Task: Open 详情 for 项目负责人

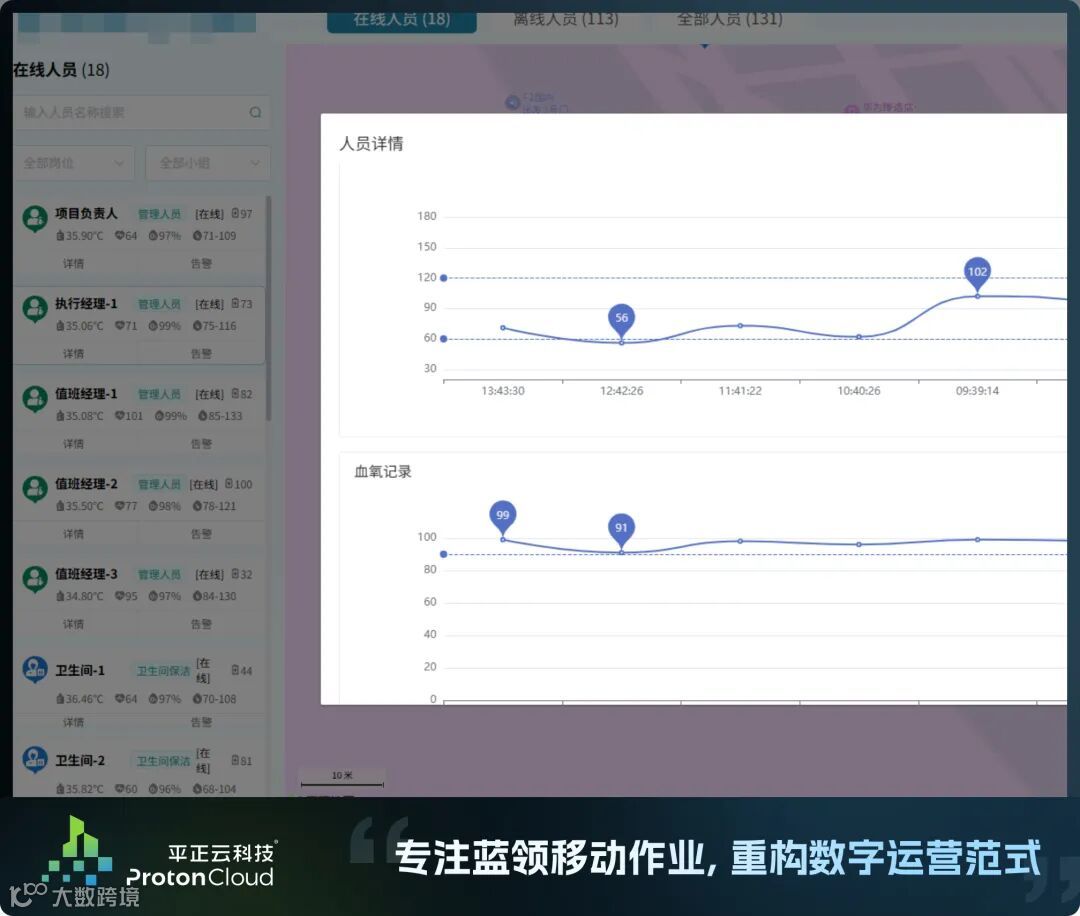Action: (x=74, y=264)
